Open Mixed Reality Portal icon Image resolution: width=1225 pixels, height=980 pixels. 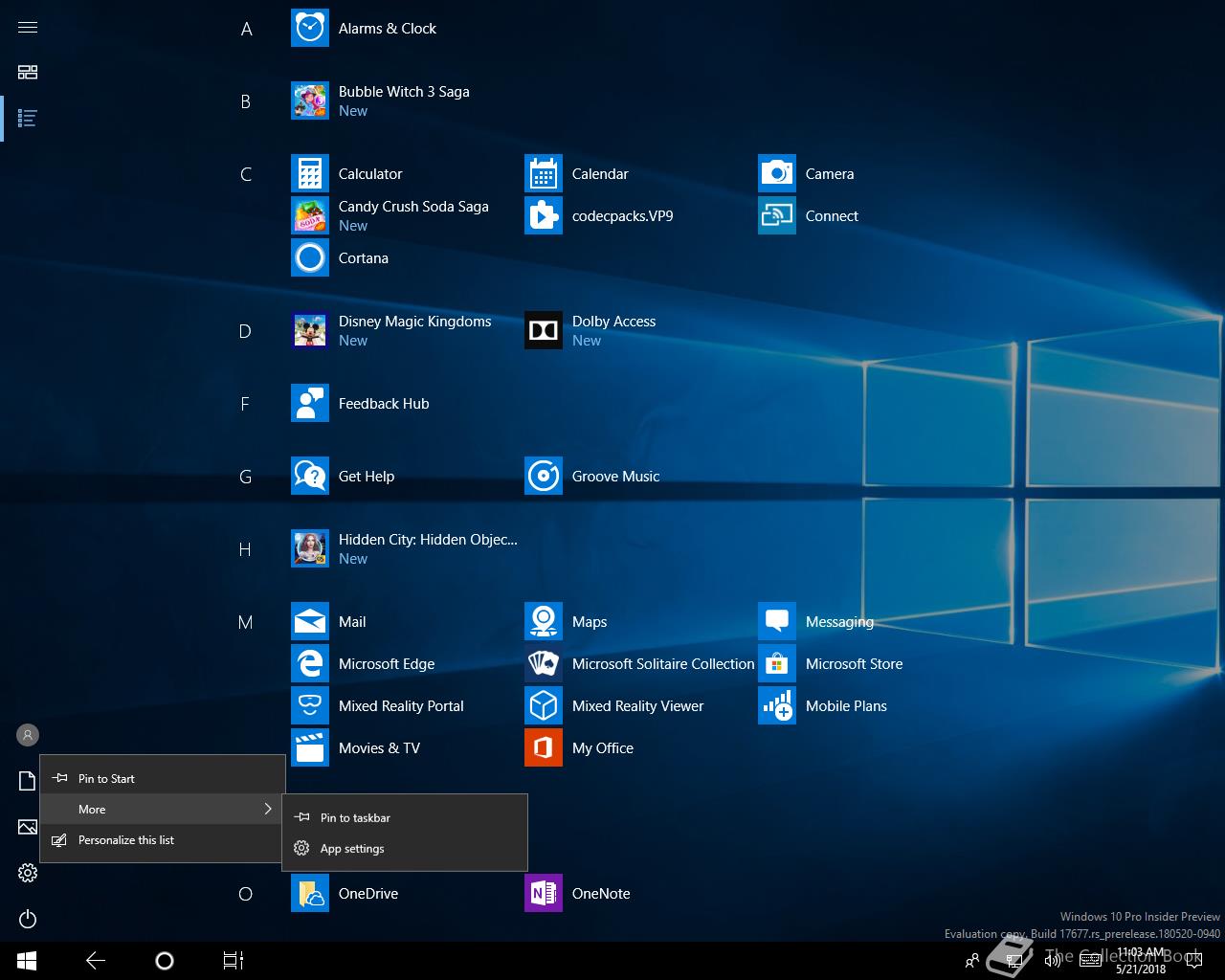pos(310,705)
